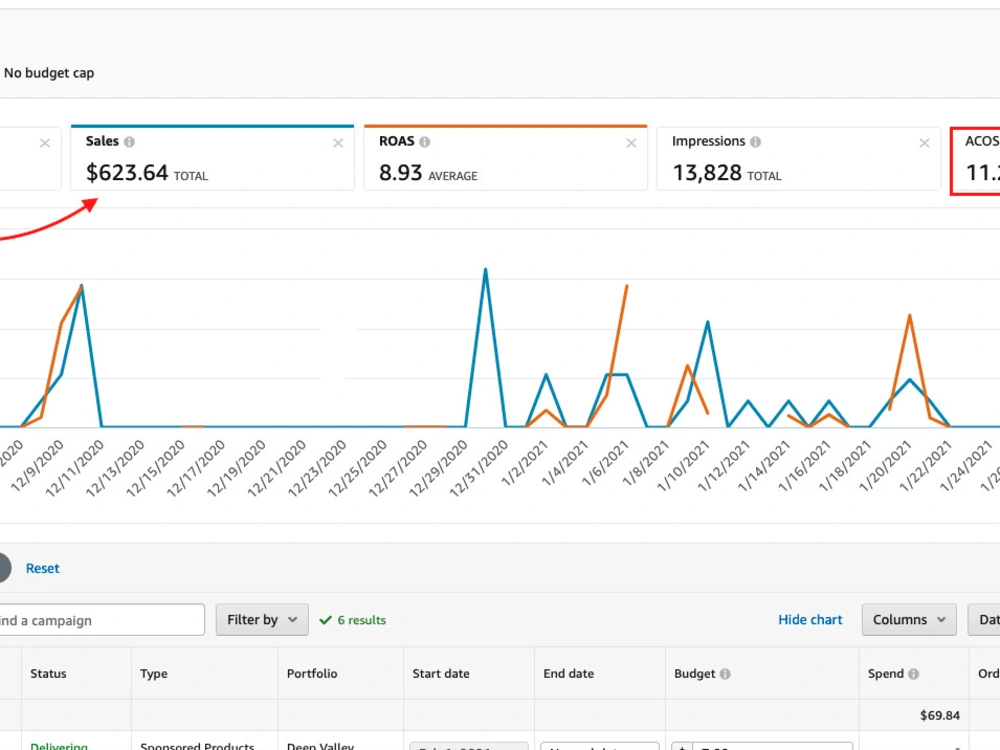This screenshot has width=1000, height=750.
Task: Show info icon beside Budget column
Action: coord(725,674)
